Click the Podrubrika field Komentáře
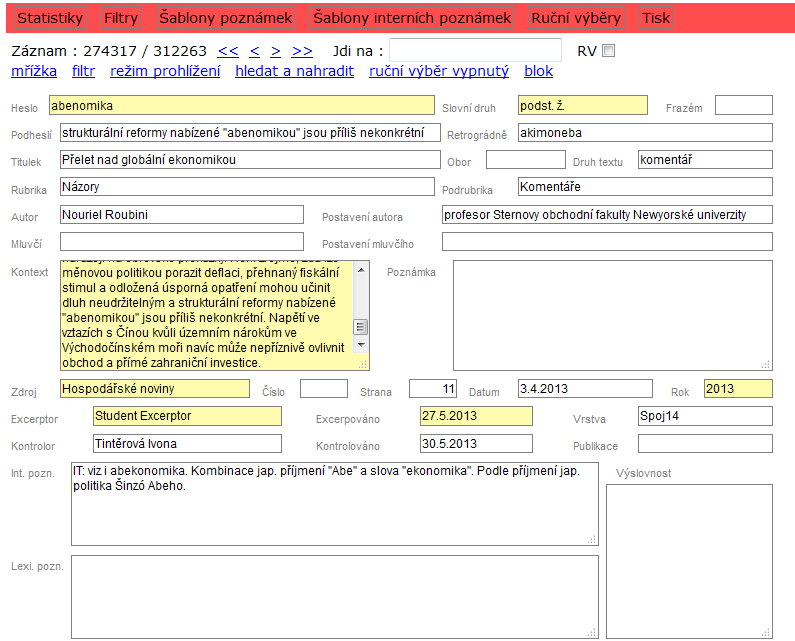This screenshot has height=641, width=795. click(x=645, y=187)
